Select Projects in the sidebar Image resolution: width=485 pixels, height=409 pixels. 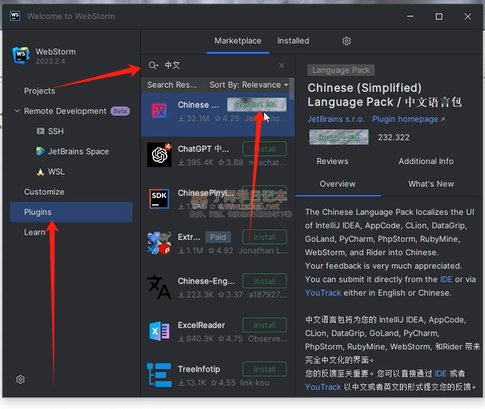point(39,91)
